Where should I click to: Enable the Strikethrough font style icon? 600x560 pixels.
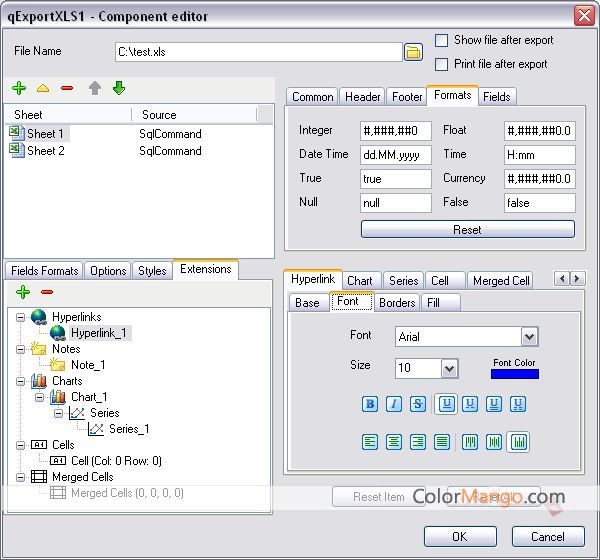click(x=418, y=405)
